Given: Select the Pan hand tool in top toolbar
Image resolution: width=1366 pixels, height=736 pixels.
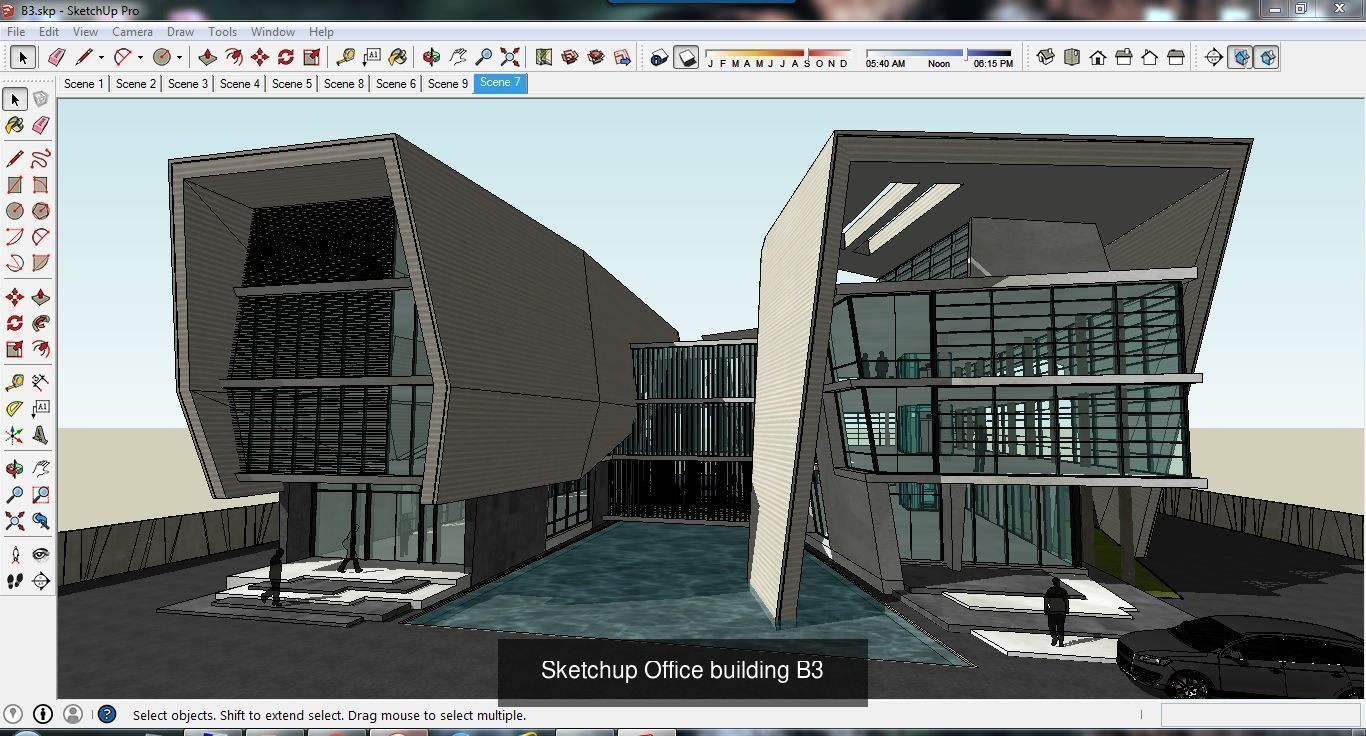Looking at the screenshot, I should point(458,57).
